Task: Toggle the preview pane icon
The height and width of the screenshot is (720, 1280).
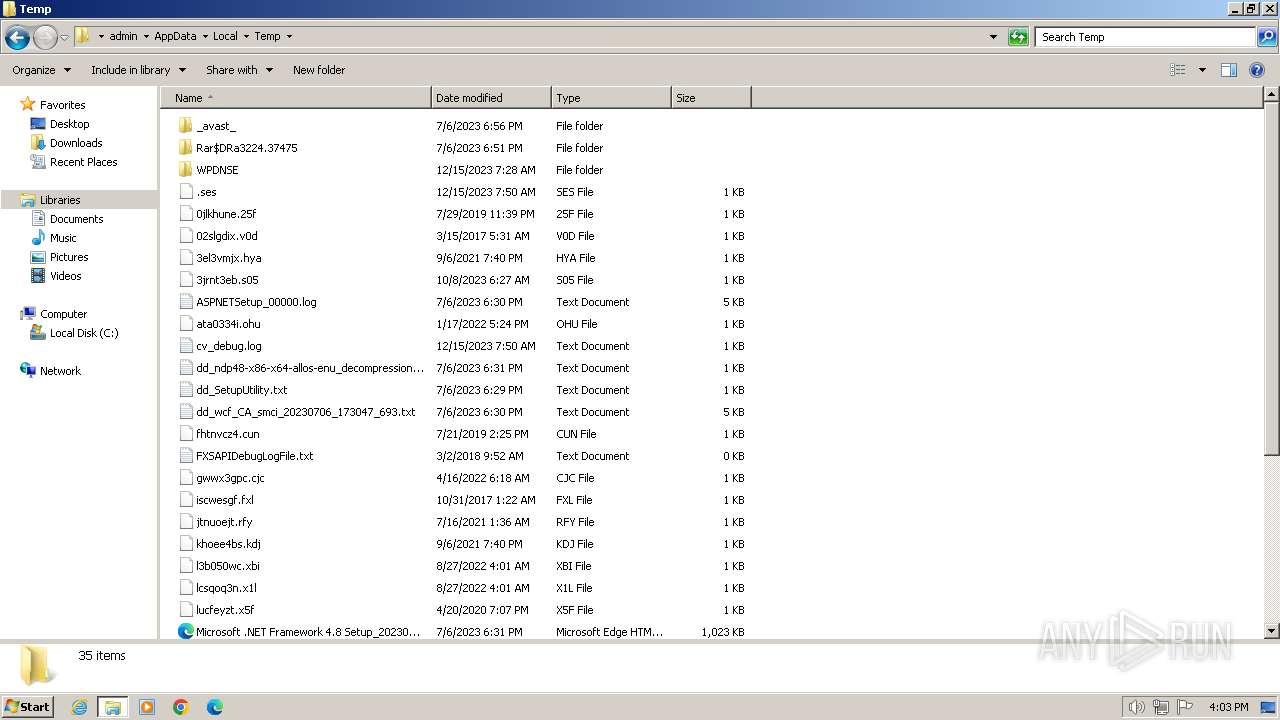Action: pos(1229,70)
